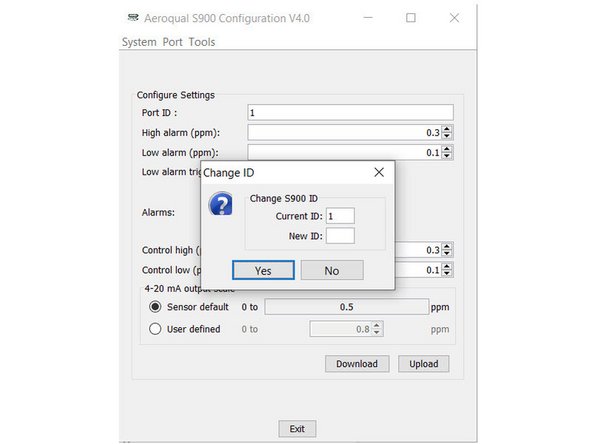Click the 'Change S900 ID' group label
Screen dimensions: 592x444
click(x=284, y=198)
